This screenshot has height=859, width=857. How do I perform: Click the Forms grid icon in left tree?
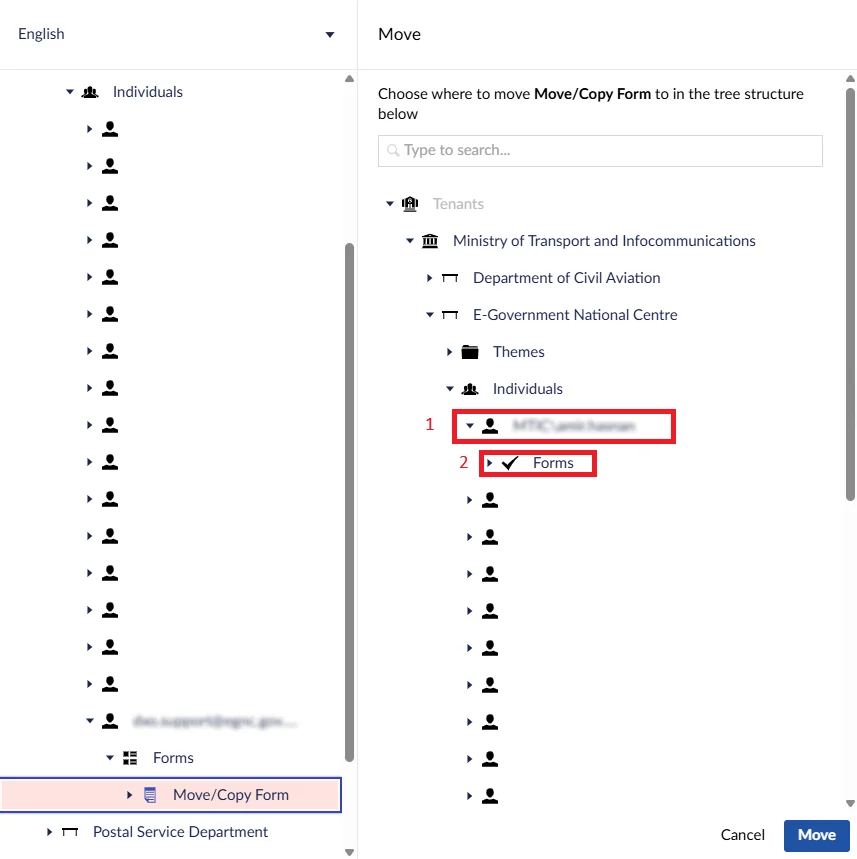130,758
